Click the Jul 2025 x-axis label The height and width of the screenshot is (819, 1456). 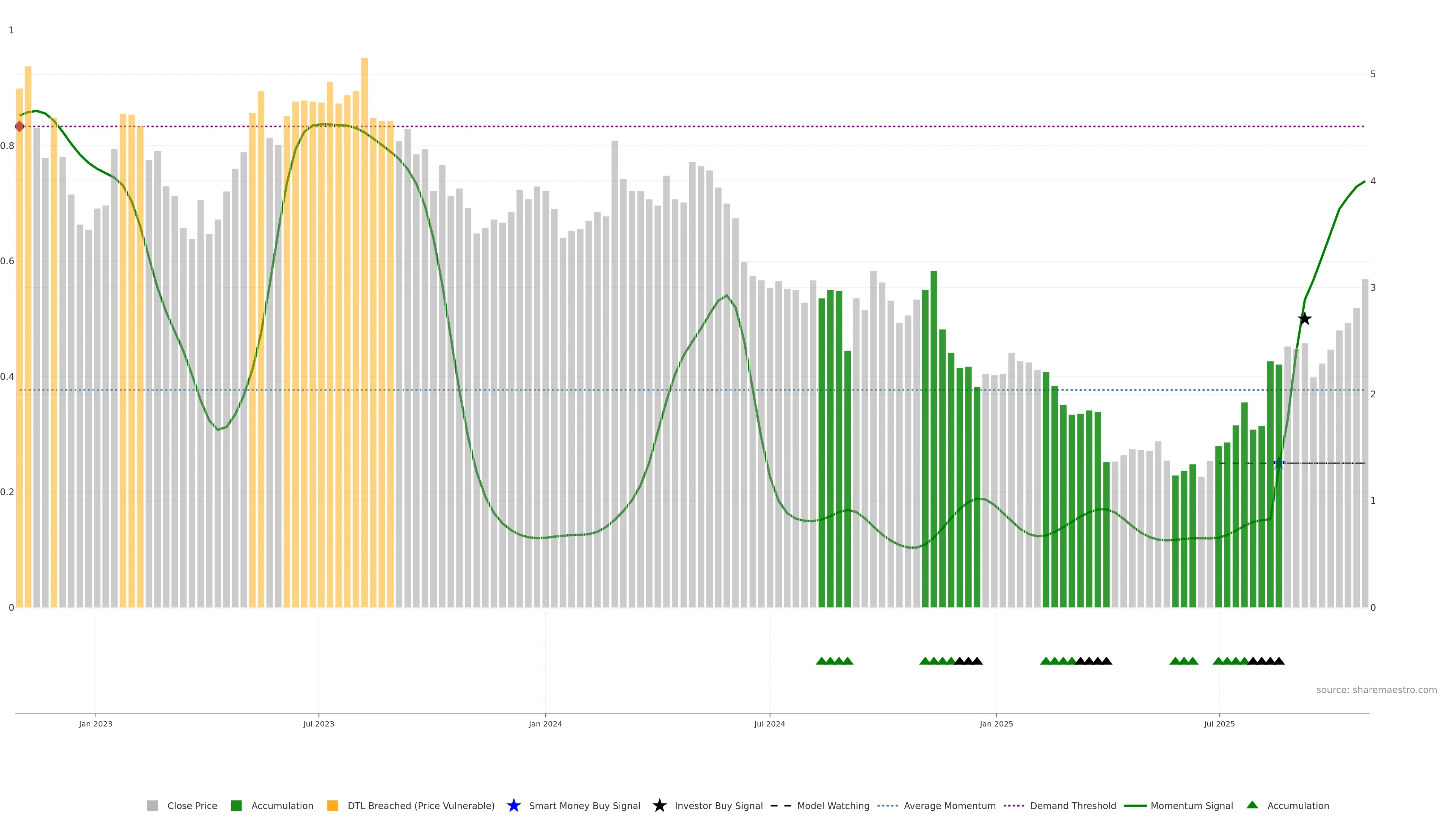(x=1219, y=724)
